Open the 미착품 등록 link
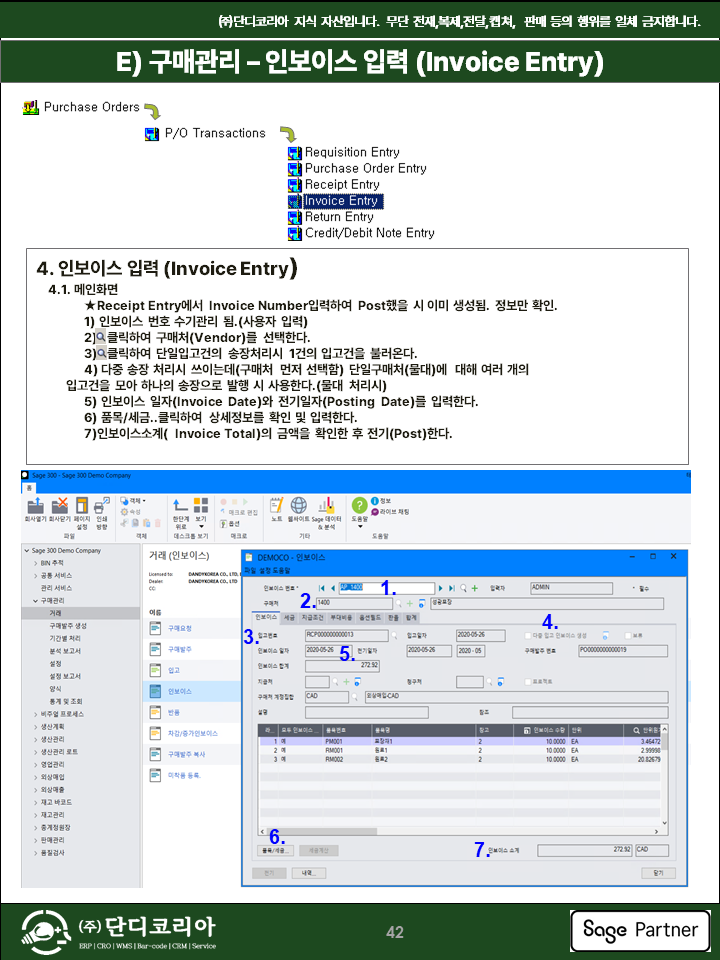The width and height of the screenshot is (720, 960). [184, 776]
